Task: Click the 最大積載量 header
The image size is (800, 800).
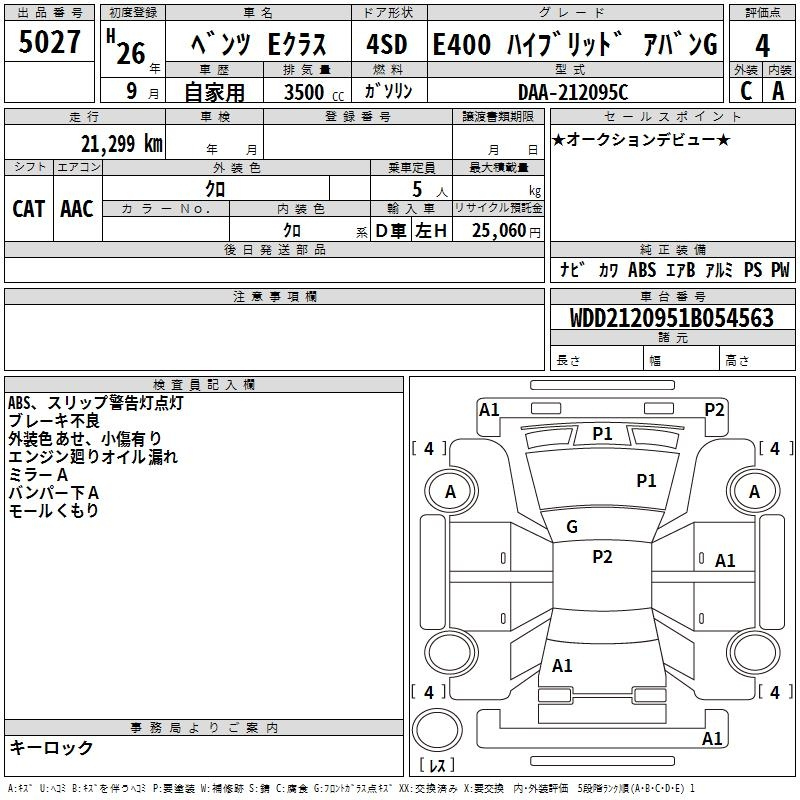Action: click(x=498, y=167)
